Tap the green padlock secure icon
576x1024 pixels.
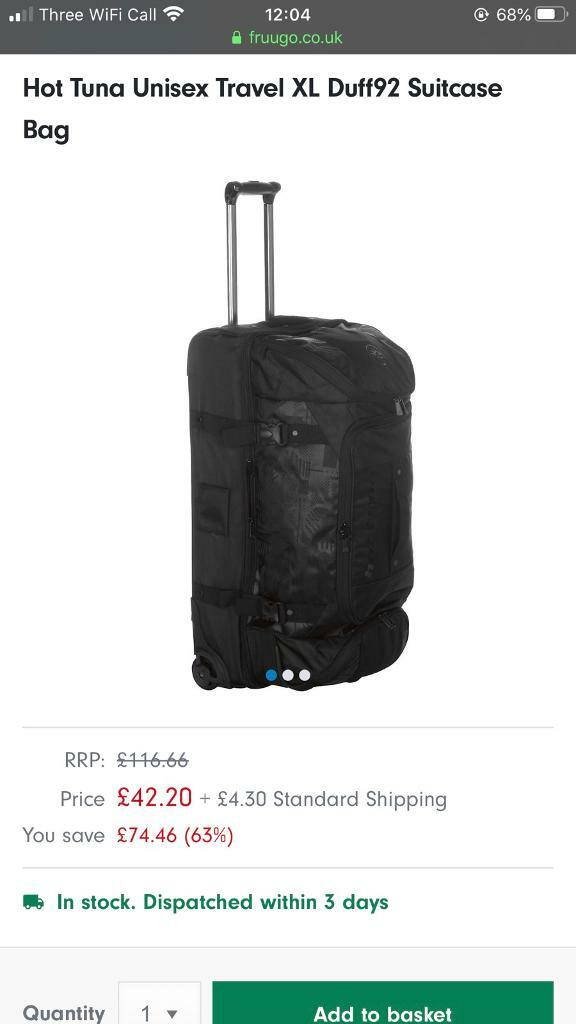click(x=236, y=37)
